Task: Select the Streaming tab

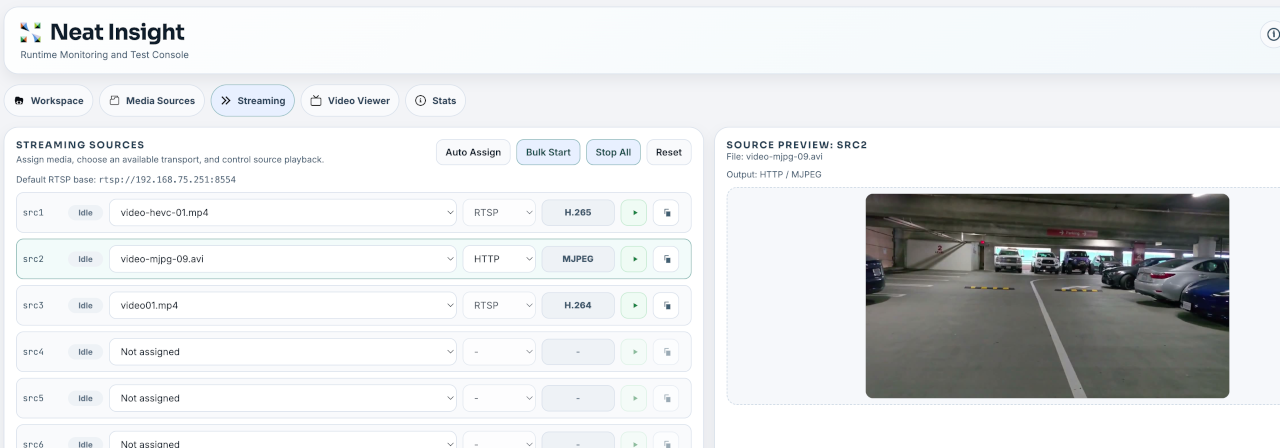Action: coord(253,101)
